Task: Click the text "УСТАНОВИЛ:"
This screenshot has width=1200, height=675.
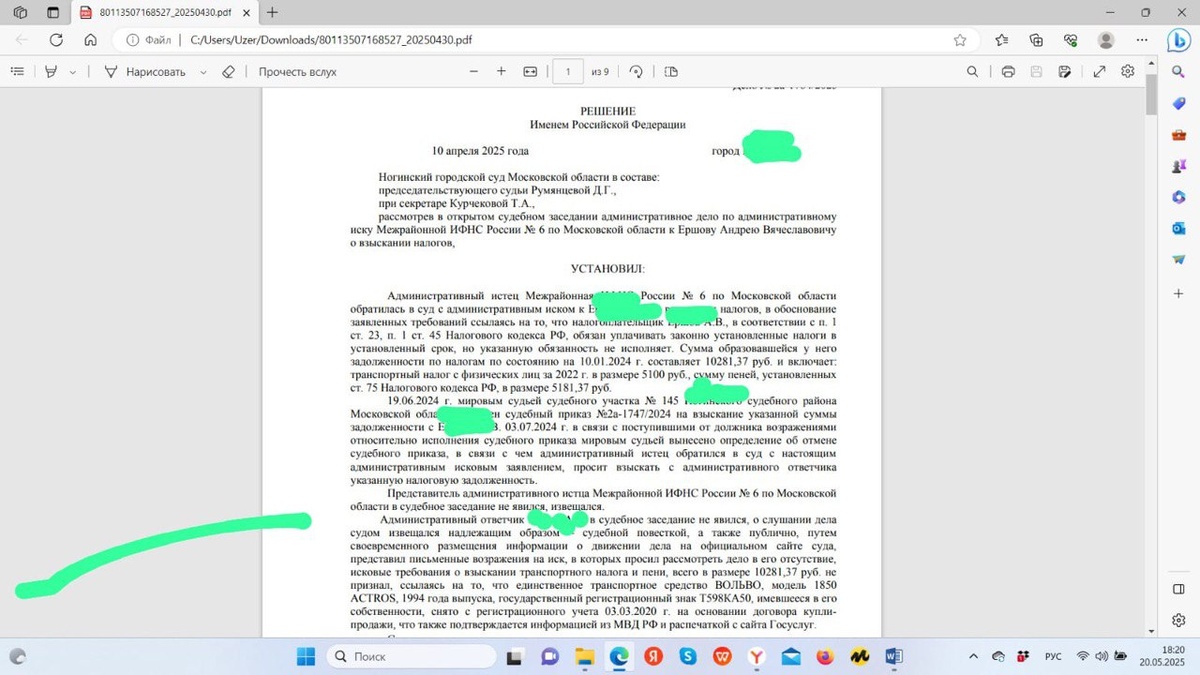Action: coord(608,269)
